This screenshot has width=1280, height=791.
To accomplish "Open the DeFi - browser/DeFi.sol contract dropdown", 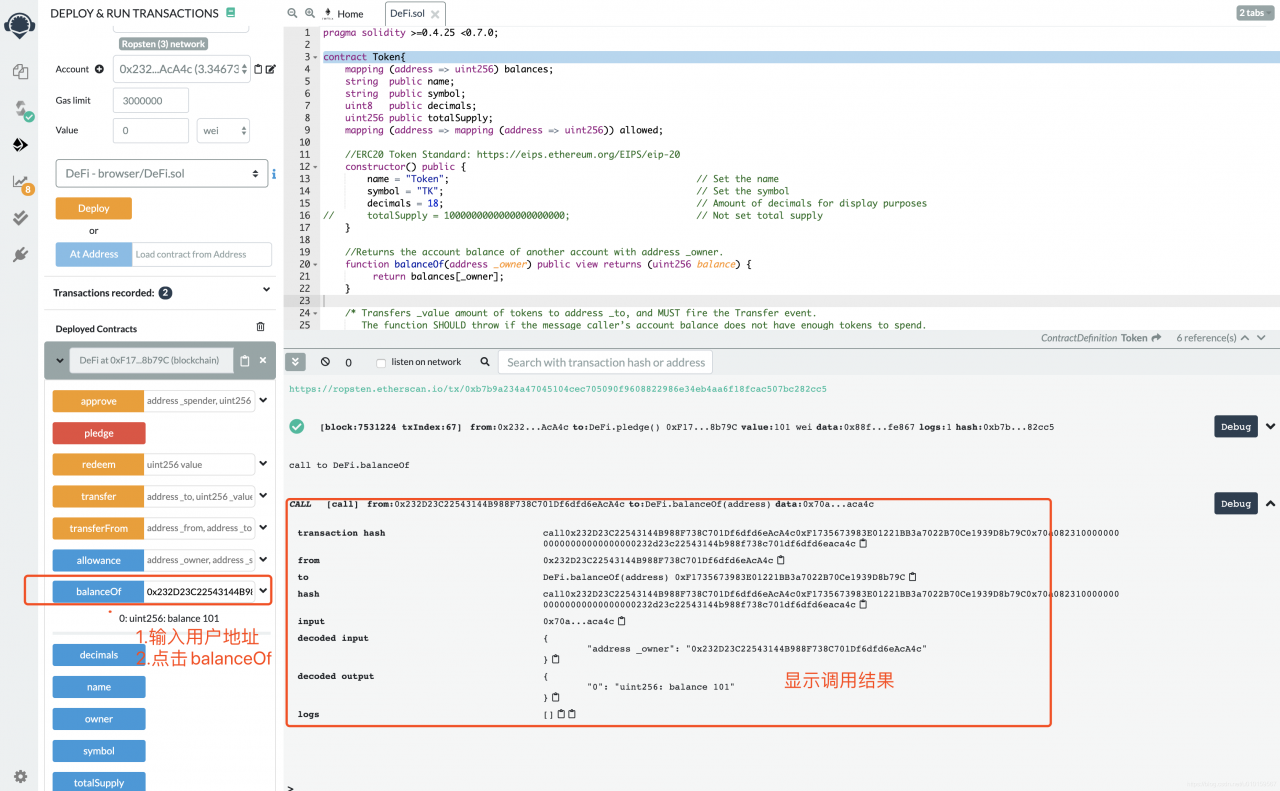I will [161, 174].
